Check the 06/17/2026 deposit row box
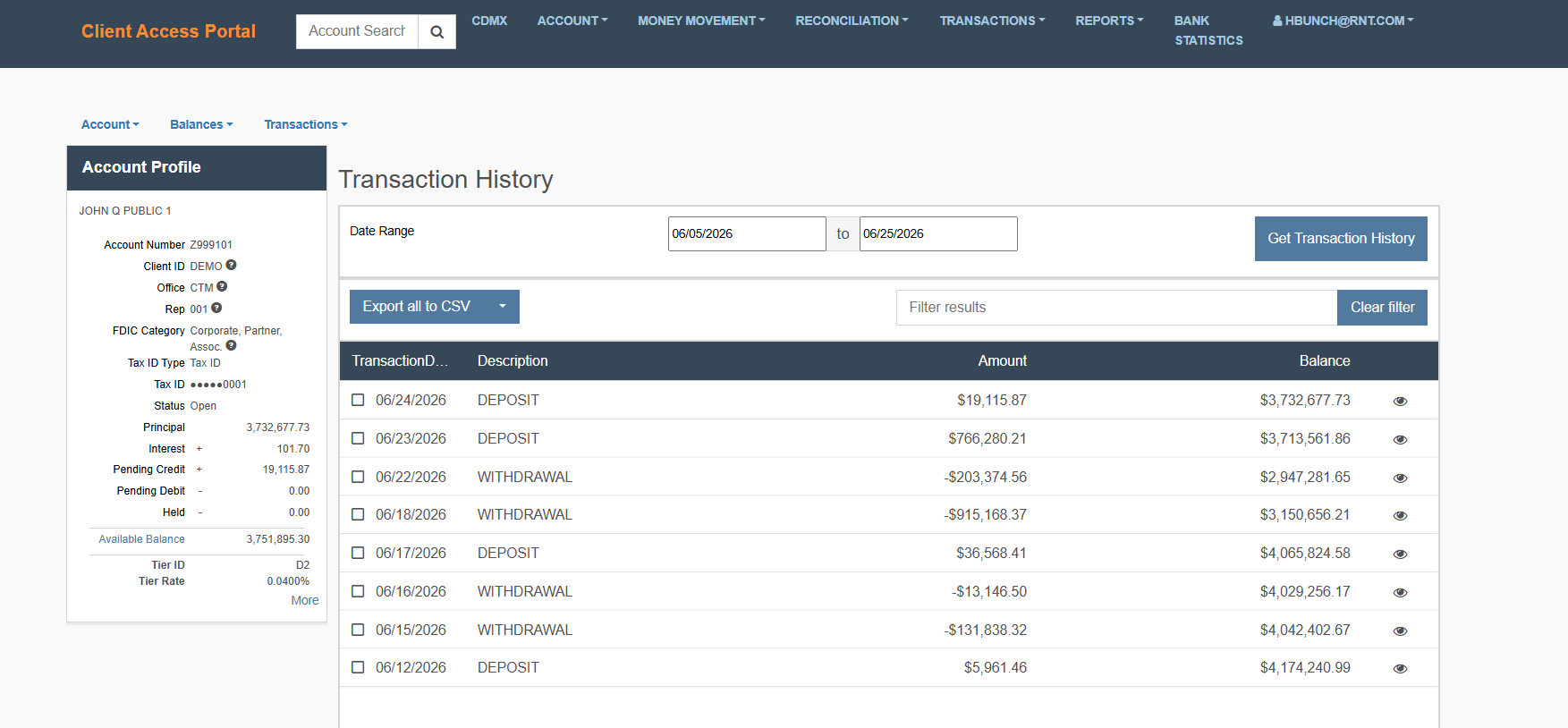The width and height of the screenshot is (1568, 728). [x=358, y=553]
